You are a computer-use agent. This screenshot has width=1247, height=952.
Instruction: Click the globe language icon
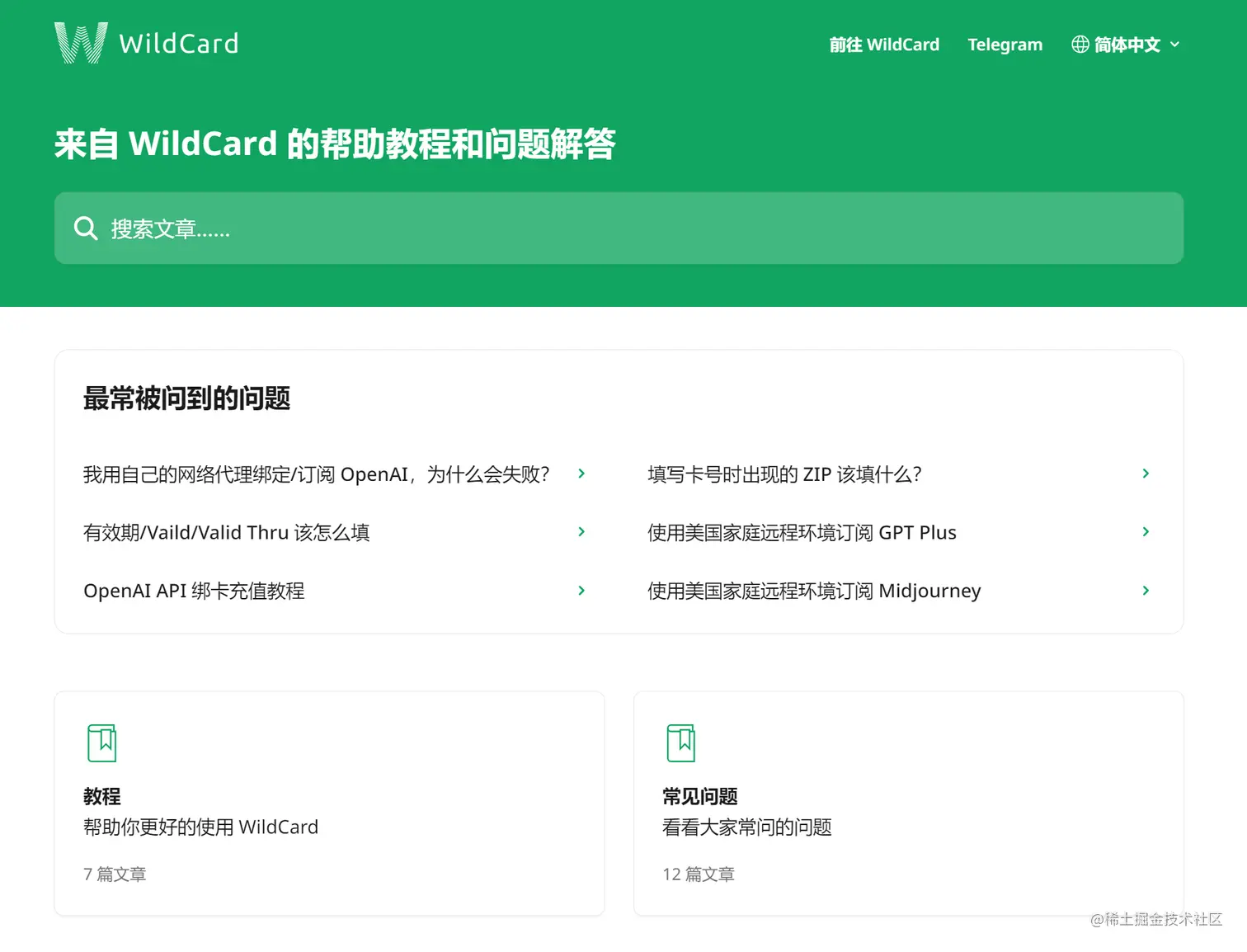1080,45
